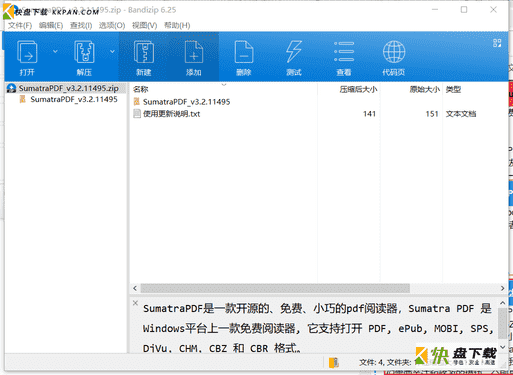Open the Find (查找) menu
513x375 pixels.
(x=81, y=25)
